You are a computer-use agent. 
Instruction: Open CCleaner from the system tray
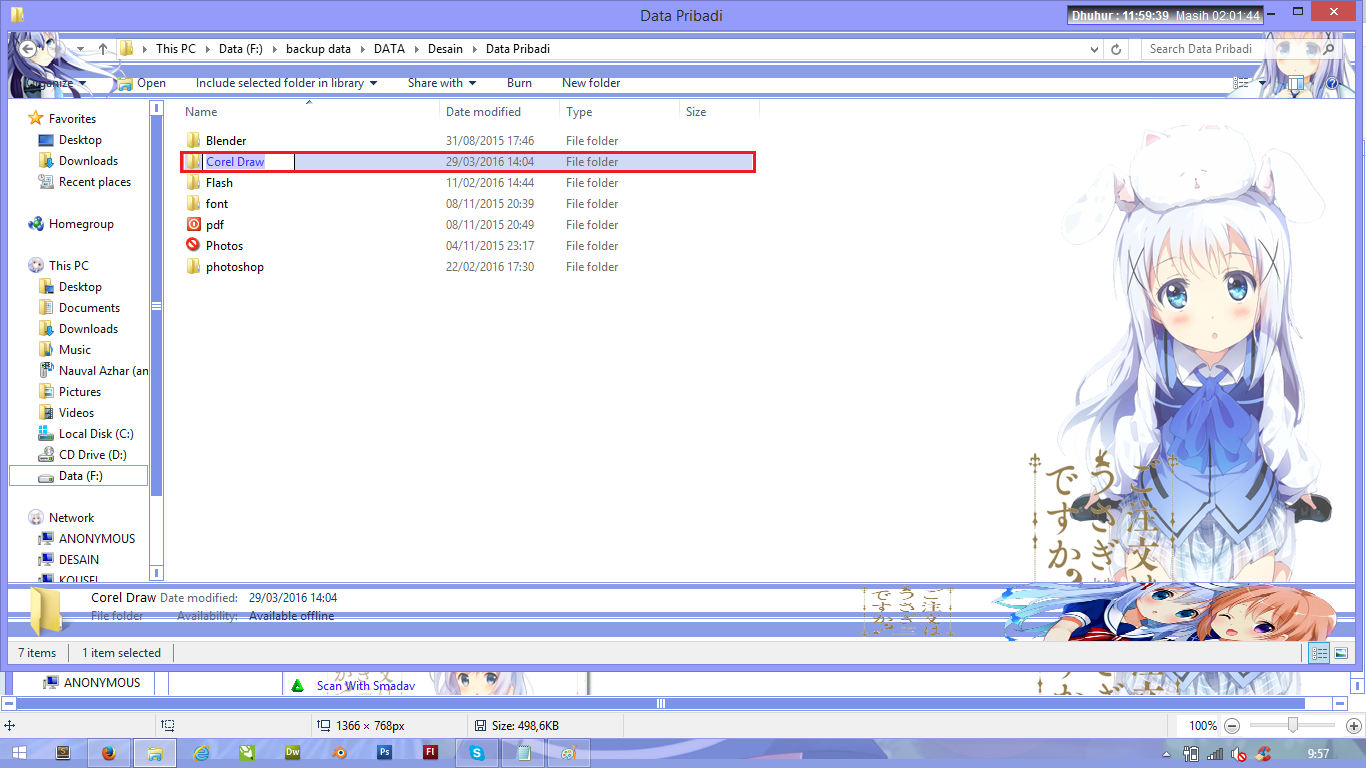(x=1263, y=753)
